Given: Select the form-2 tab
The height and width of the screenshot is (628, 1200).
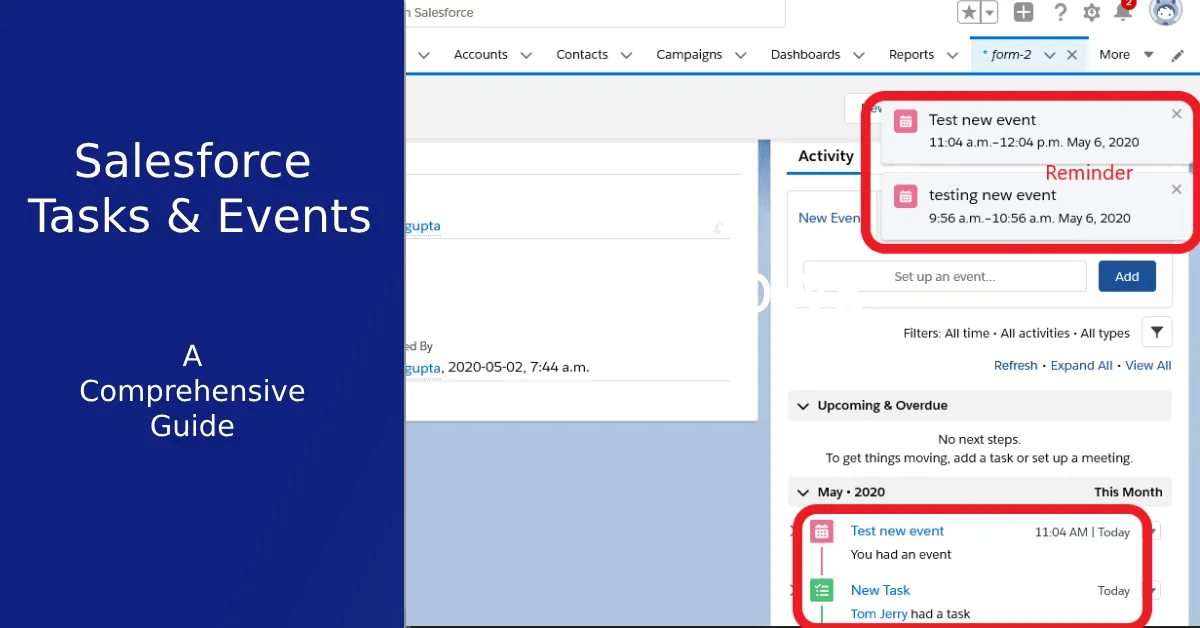Looking at the screenshot, I should 1007,55.
